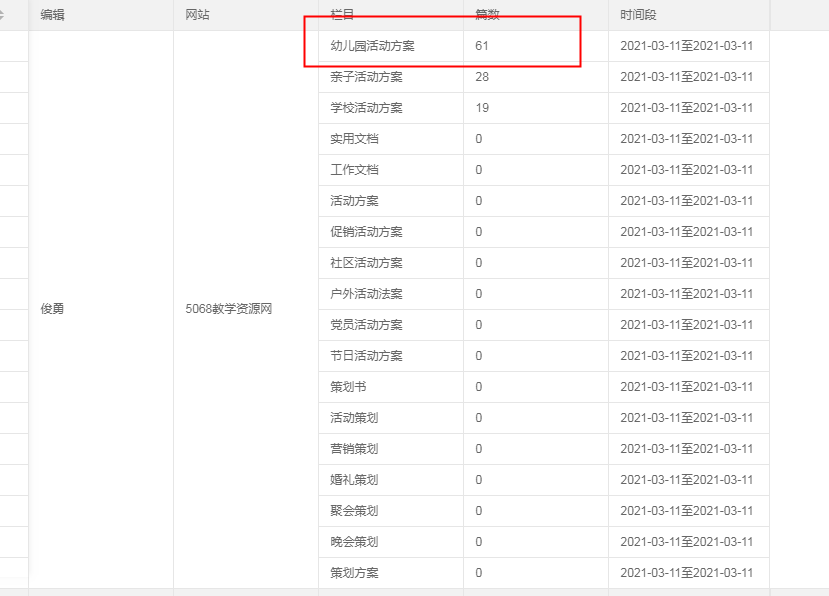Click the 幼儿园活动方案 column name
The width and height of the screenshot is (829, 596).
(x=372, y=46)
